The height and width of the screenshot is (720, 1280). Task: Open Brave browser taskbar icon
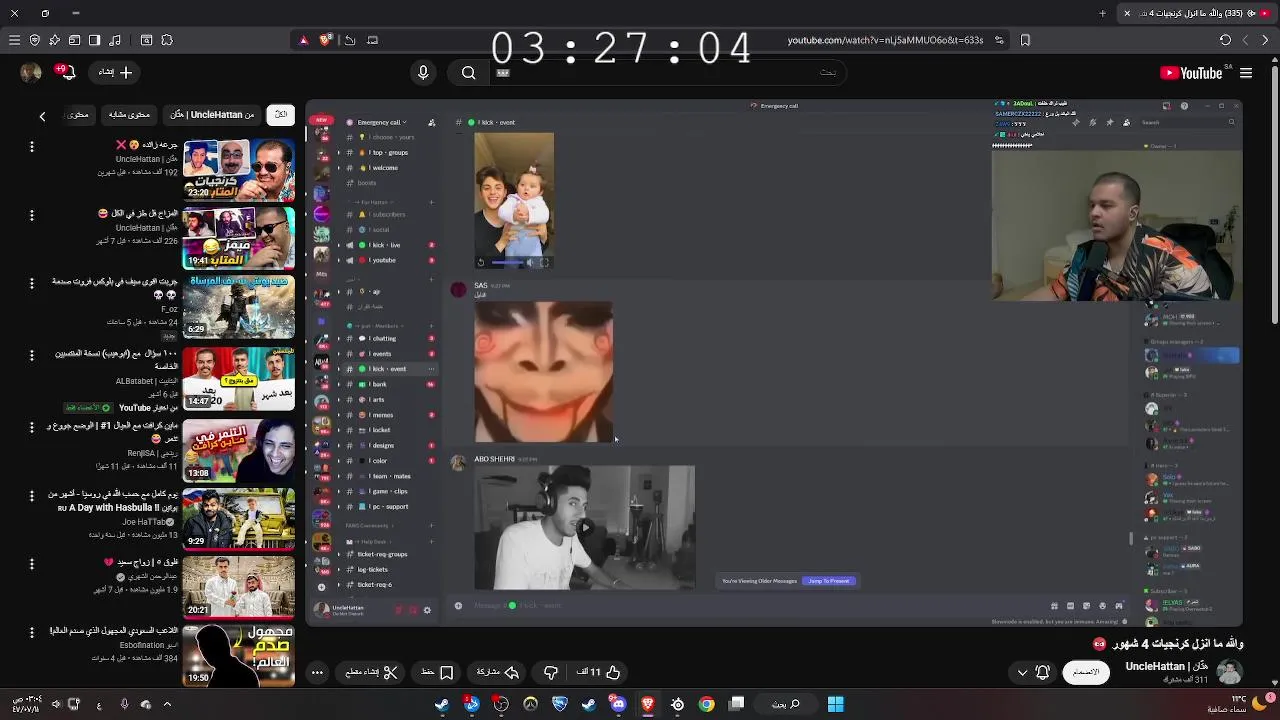tap(648, 704)
